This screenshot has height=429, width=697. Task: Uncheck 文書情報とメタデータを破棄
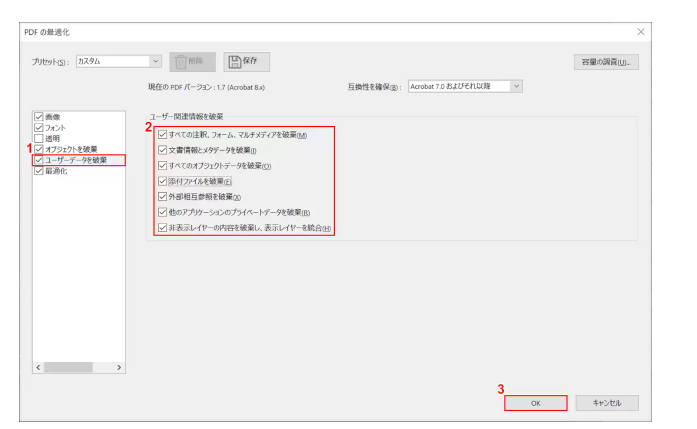coord(163,150)
